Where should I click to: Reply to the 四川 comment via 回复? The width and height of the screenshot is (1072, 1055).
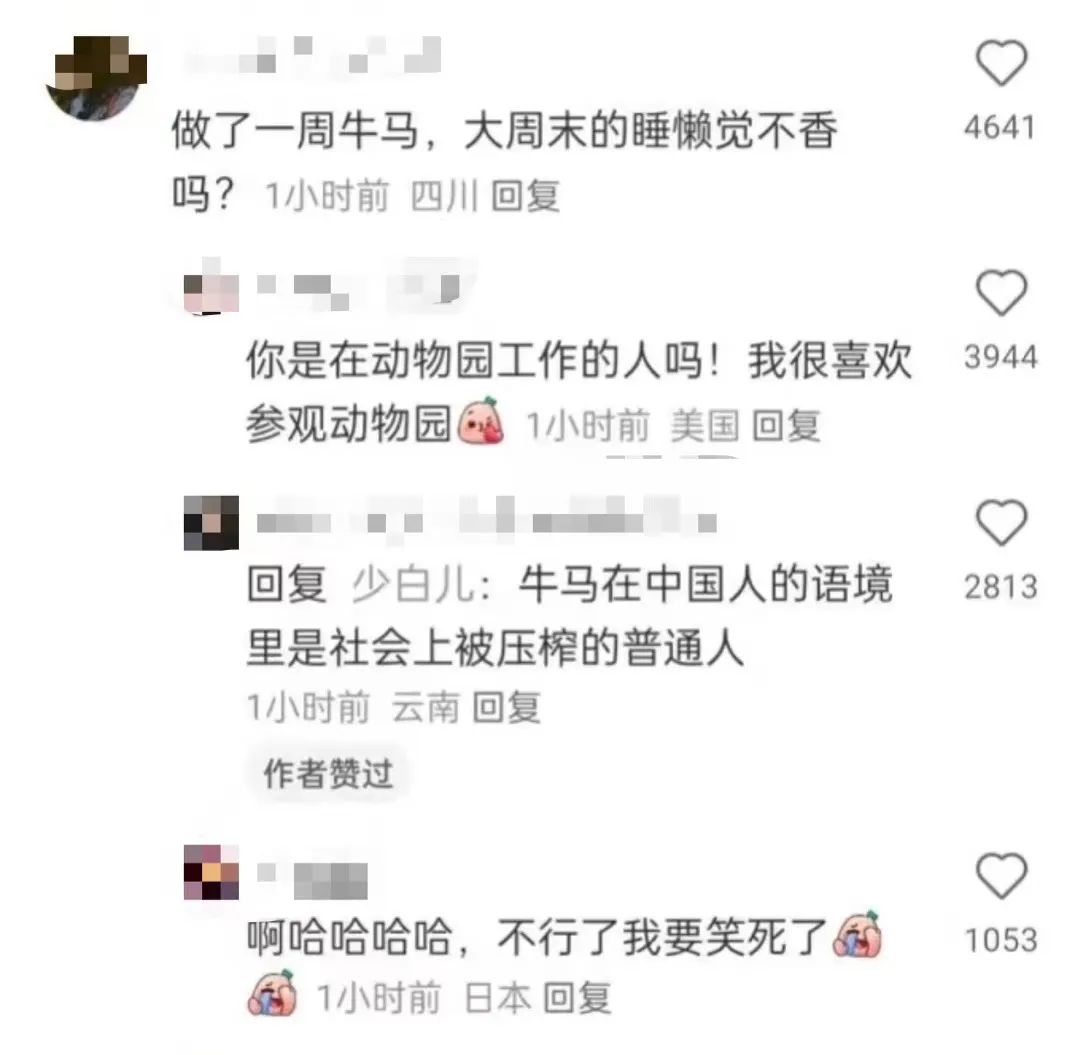point(526,196)
